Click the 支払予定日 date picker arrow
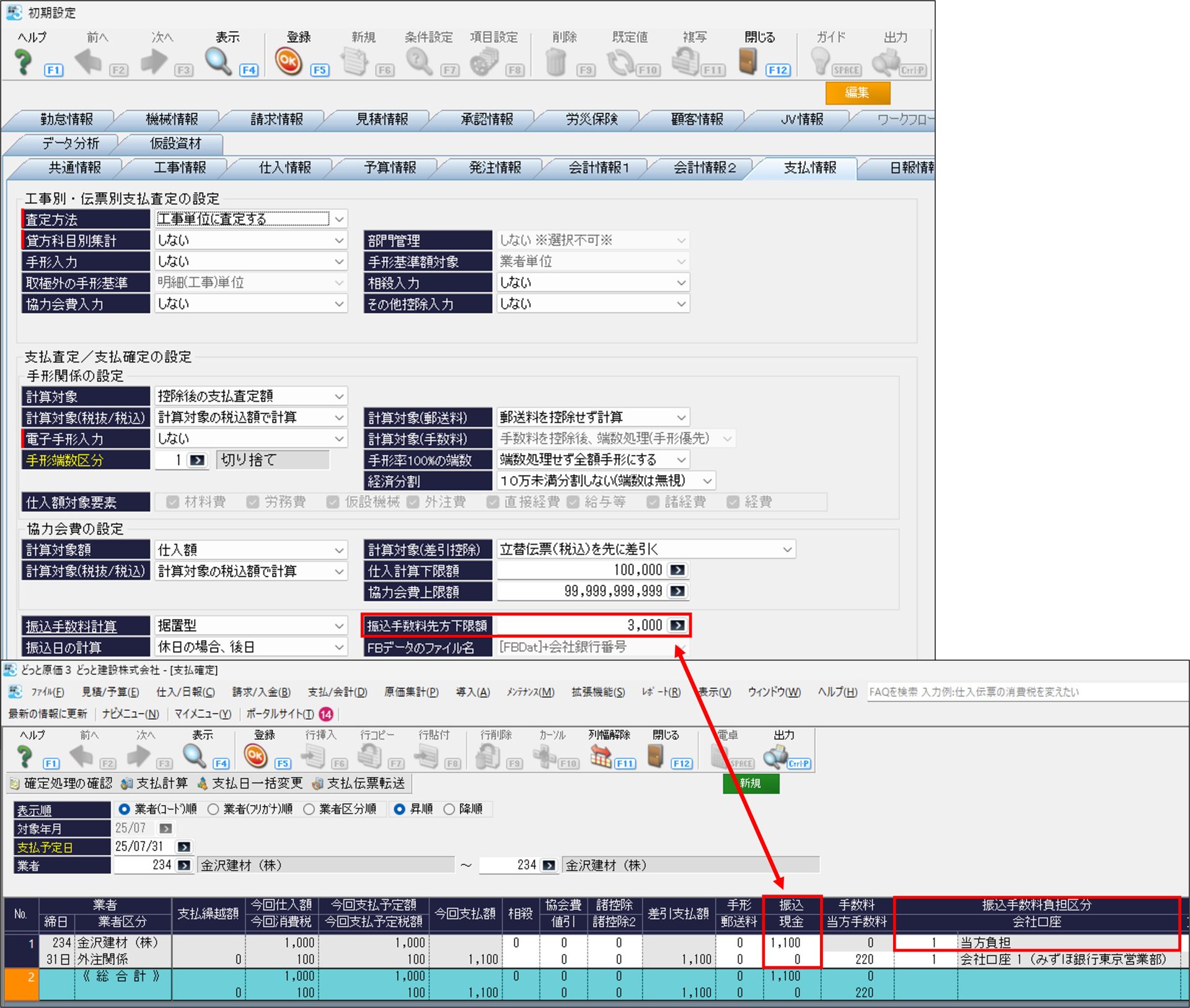Viewport: 1190px width, 1008px height. pos(184,847)
